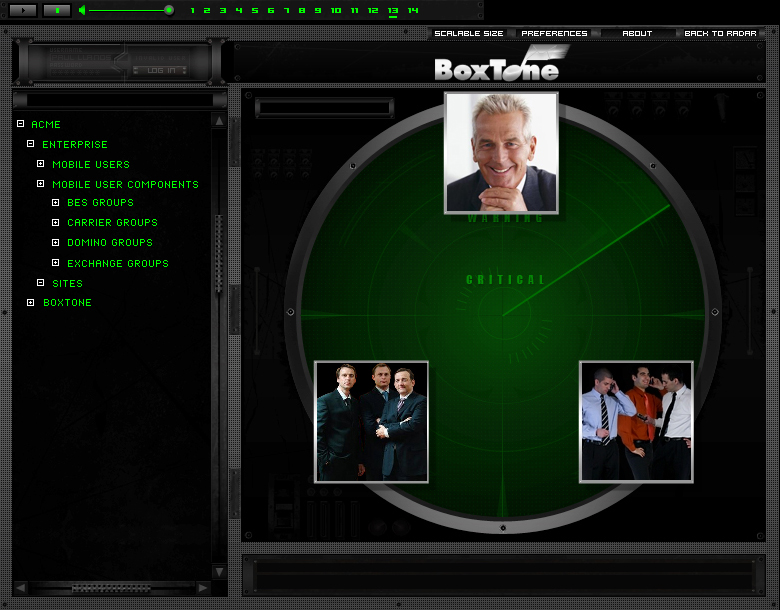Collapse the Enterprise node
Image resolution: width=780 pixels, height=610 pixels.
pos(30,143)
